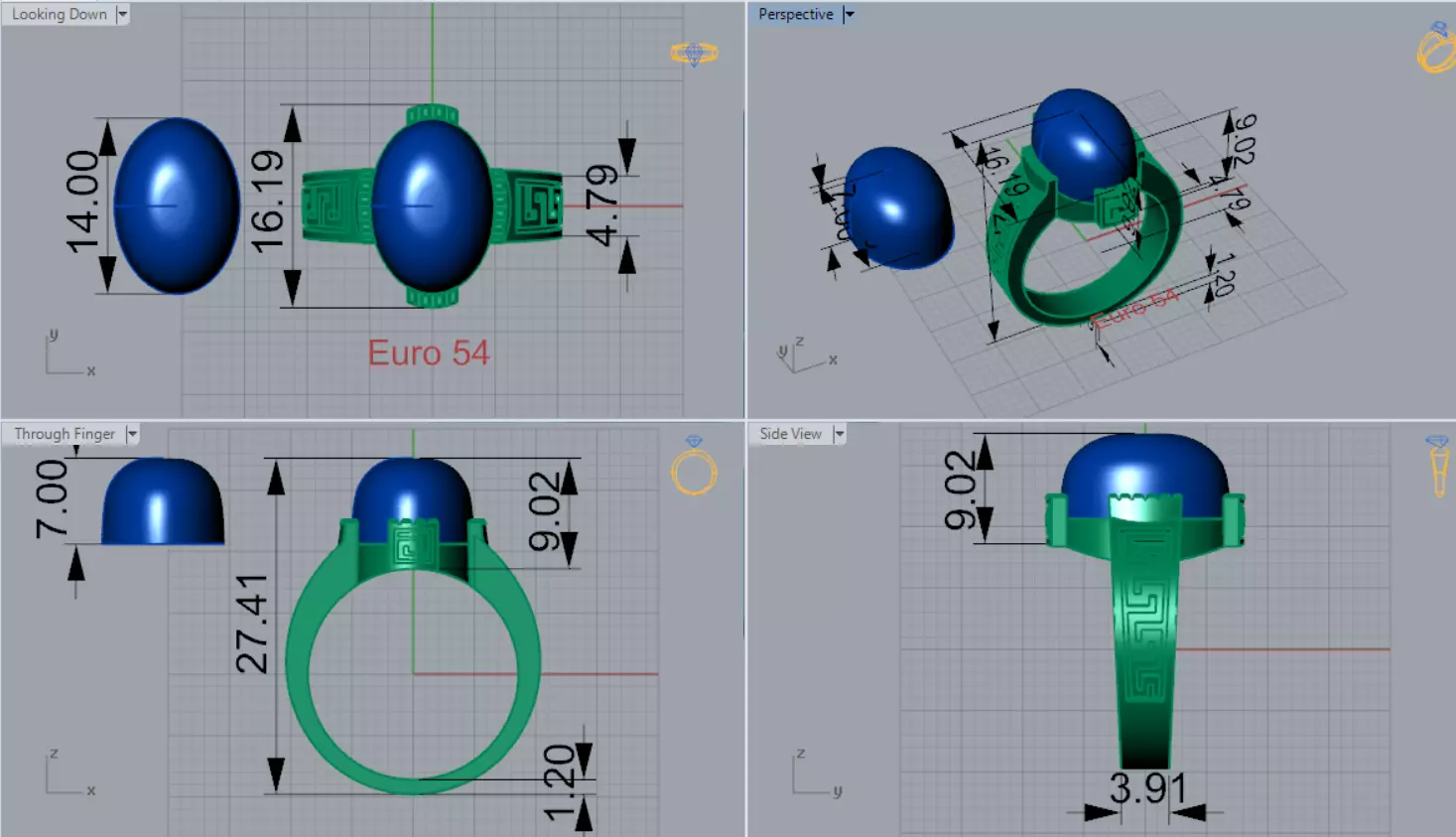1456x837 pixels.
Task: Open the Looking Down viewport dropdown arrow
Action: (x=123, y=14)
